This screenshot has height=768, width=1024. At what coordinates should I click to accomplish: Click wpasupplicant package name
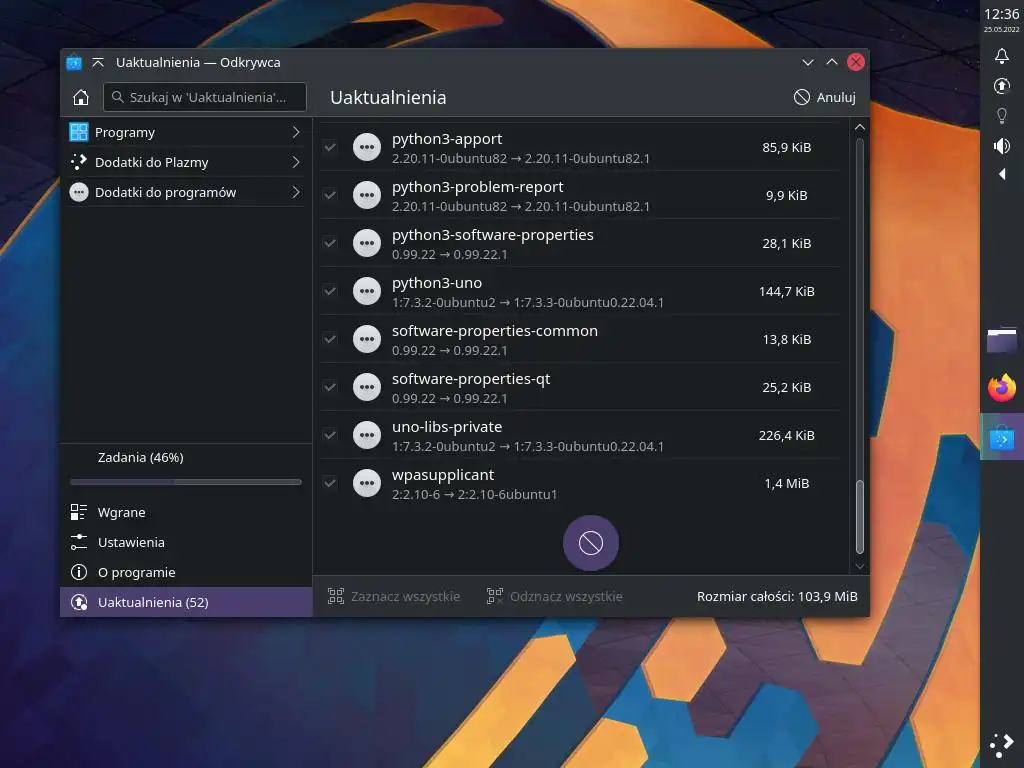[x=443, y=475]
